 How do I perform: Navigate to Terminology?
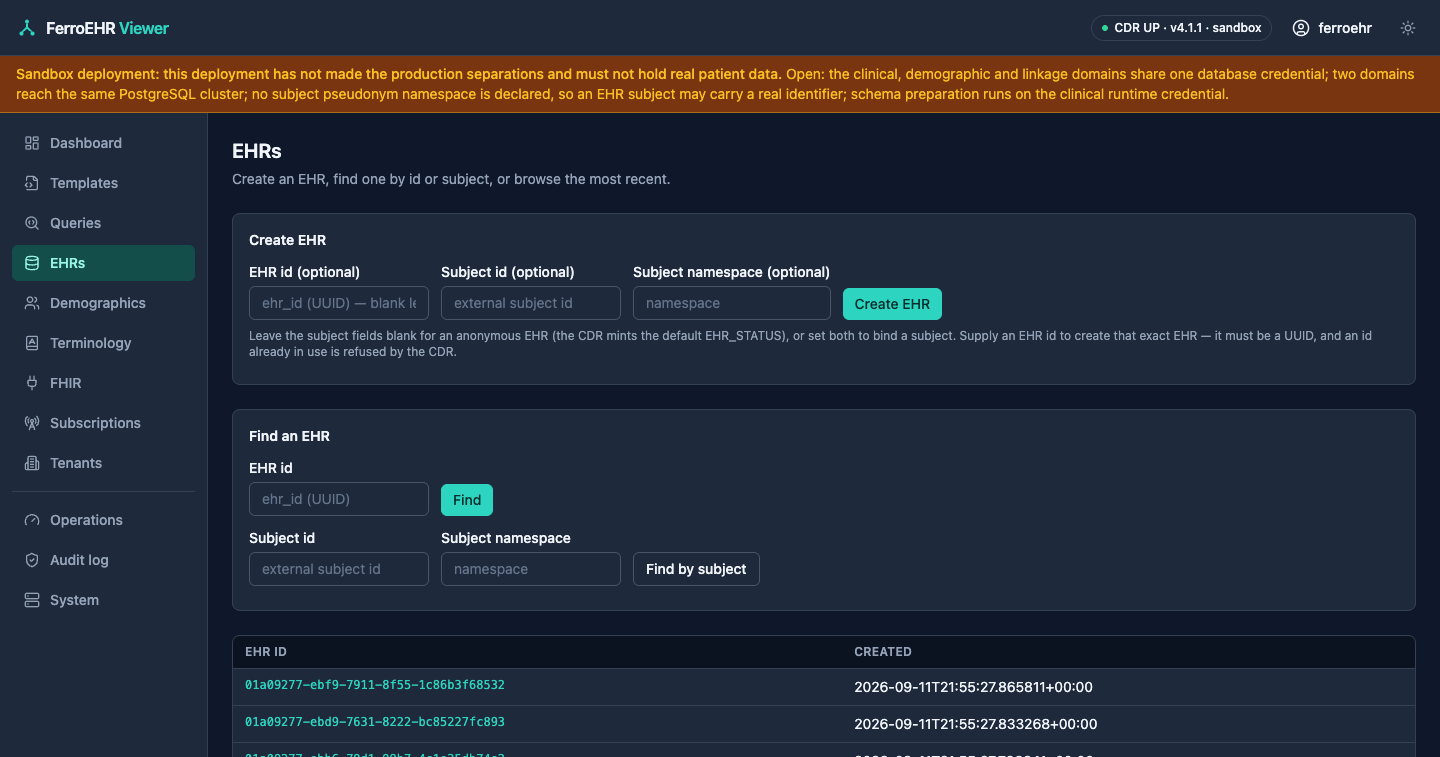coord(103,343)
